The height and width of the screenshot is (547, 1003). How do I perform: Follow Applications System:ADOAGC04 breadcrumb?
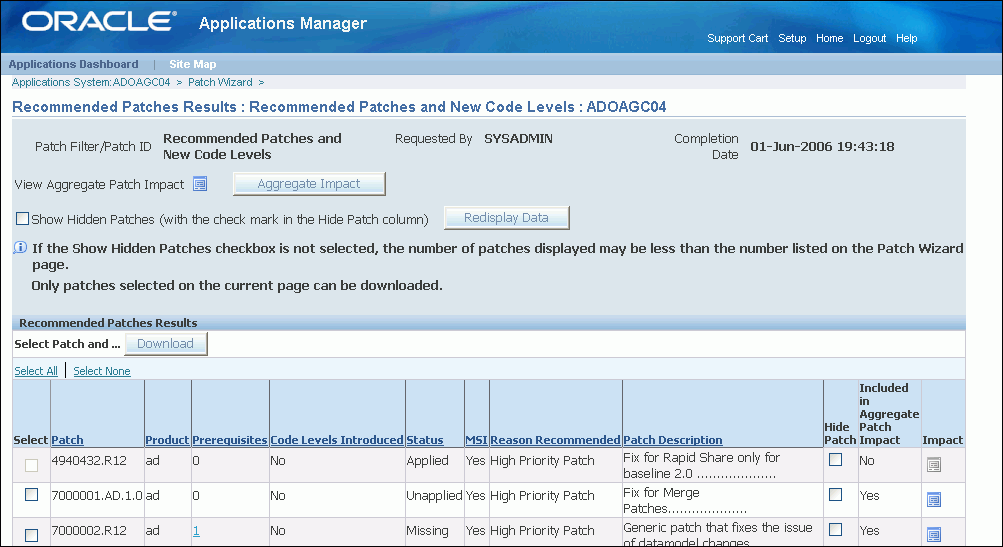click(x=91, y=82)
